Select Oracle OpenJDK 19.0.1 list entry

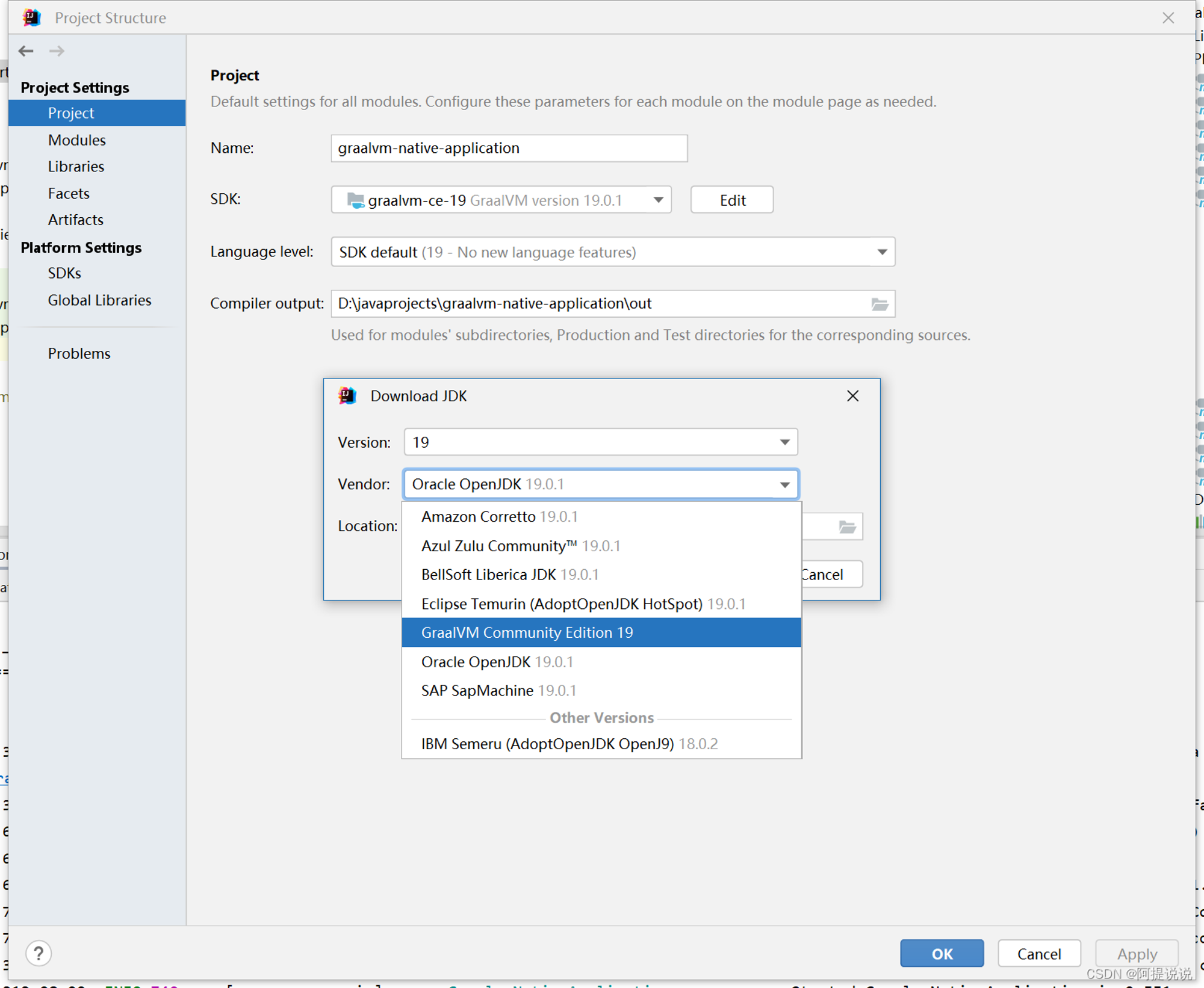(x=601, y=662)
